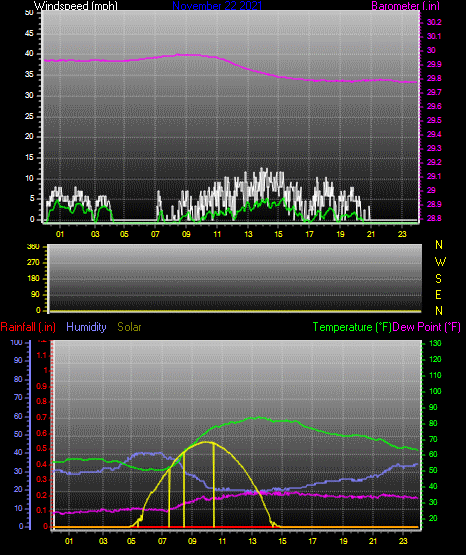Click hour 19 label under the windspeed chart
The image size is (466, 555).
[x=340, y=234]
